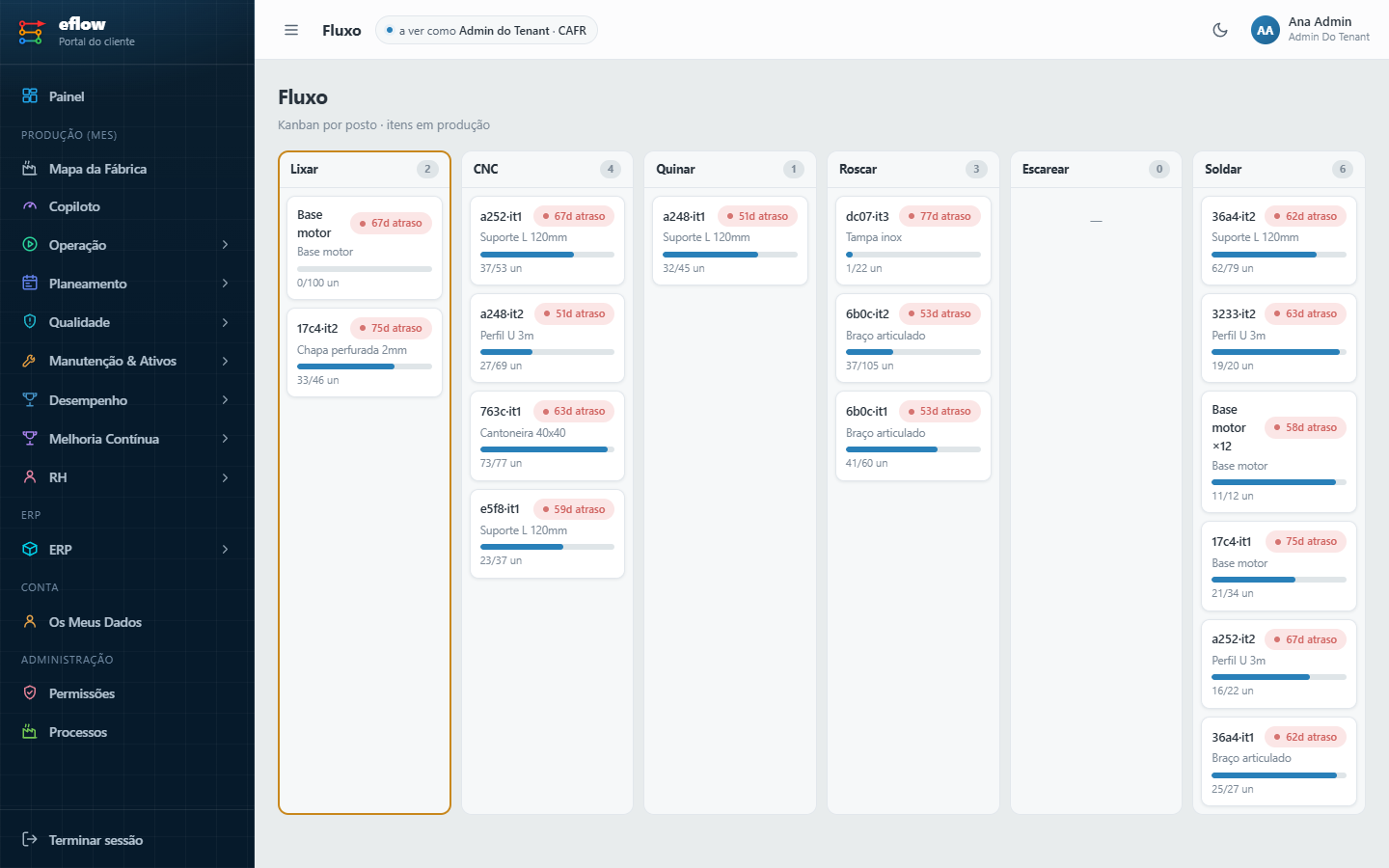The width and height of the screenshot is (1389, 868).
Task: Go to Os Meus Dados page
Action: pos(127,622)
